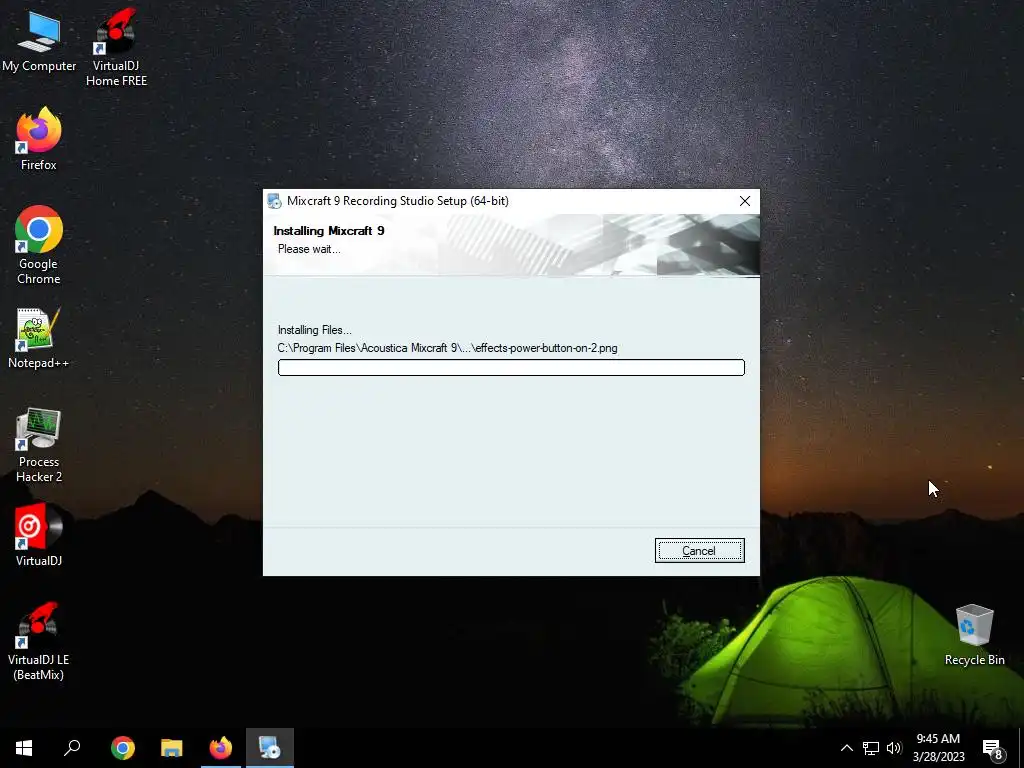
Task: Open the volume control tray icon
Action: click(894, 748)
